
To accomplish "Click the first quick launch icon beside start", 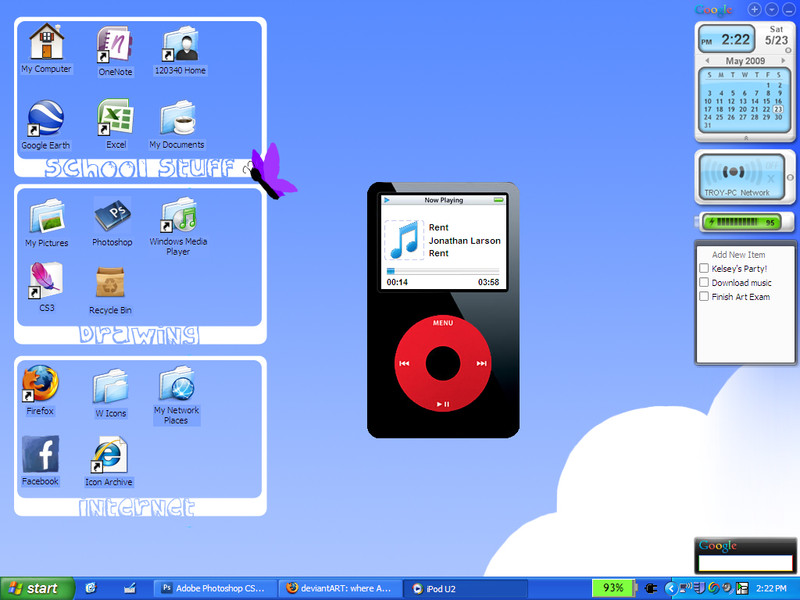I will point(91,588).
